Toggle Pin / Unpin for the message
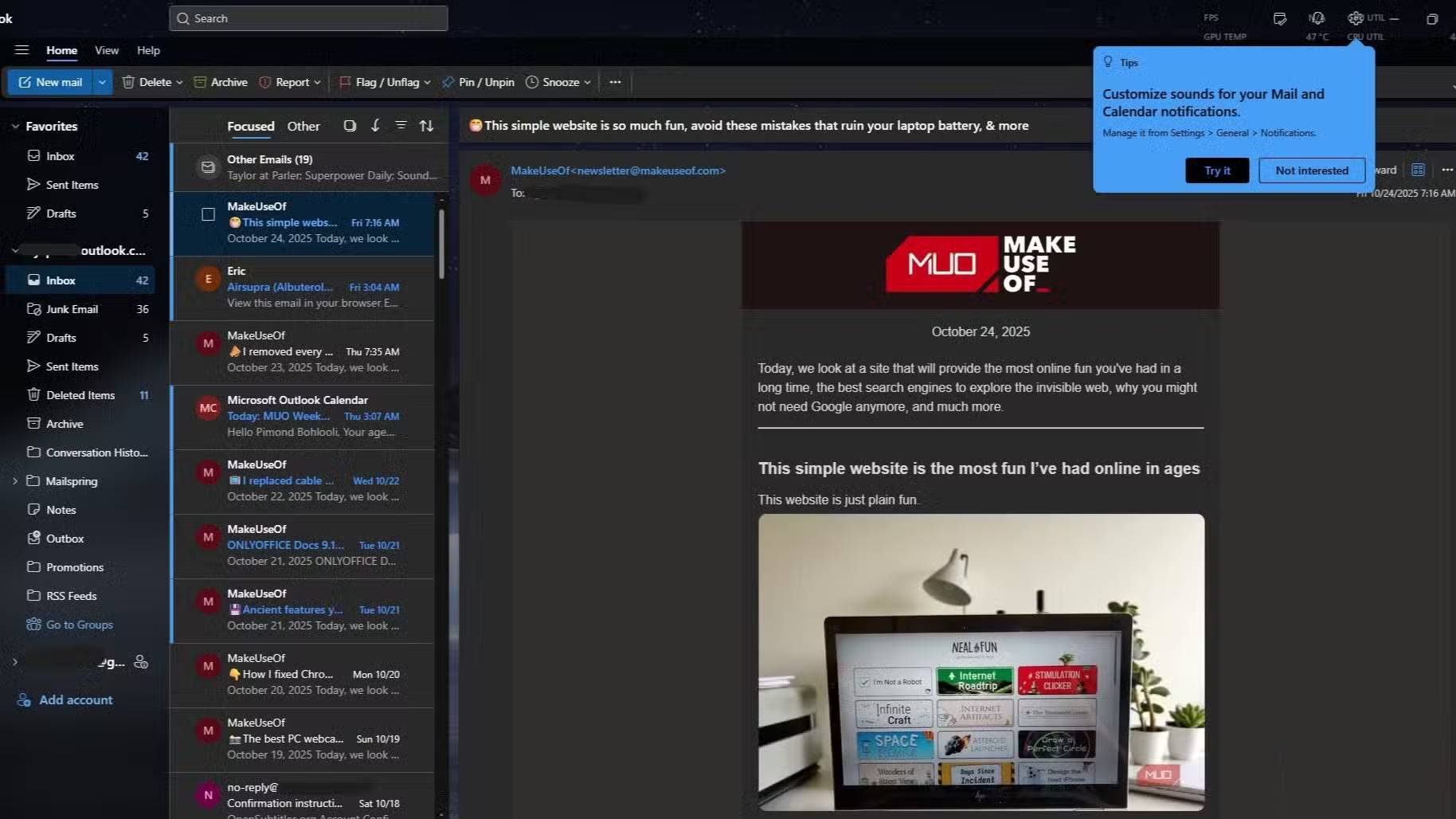The height and width of the screenshot is (819, 1456). pyautogui.click(x=478, y=82)
